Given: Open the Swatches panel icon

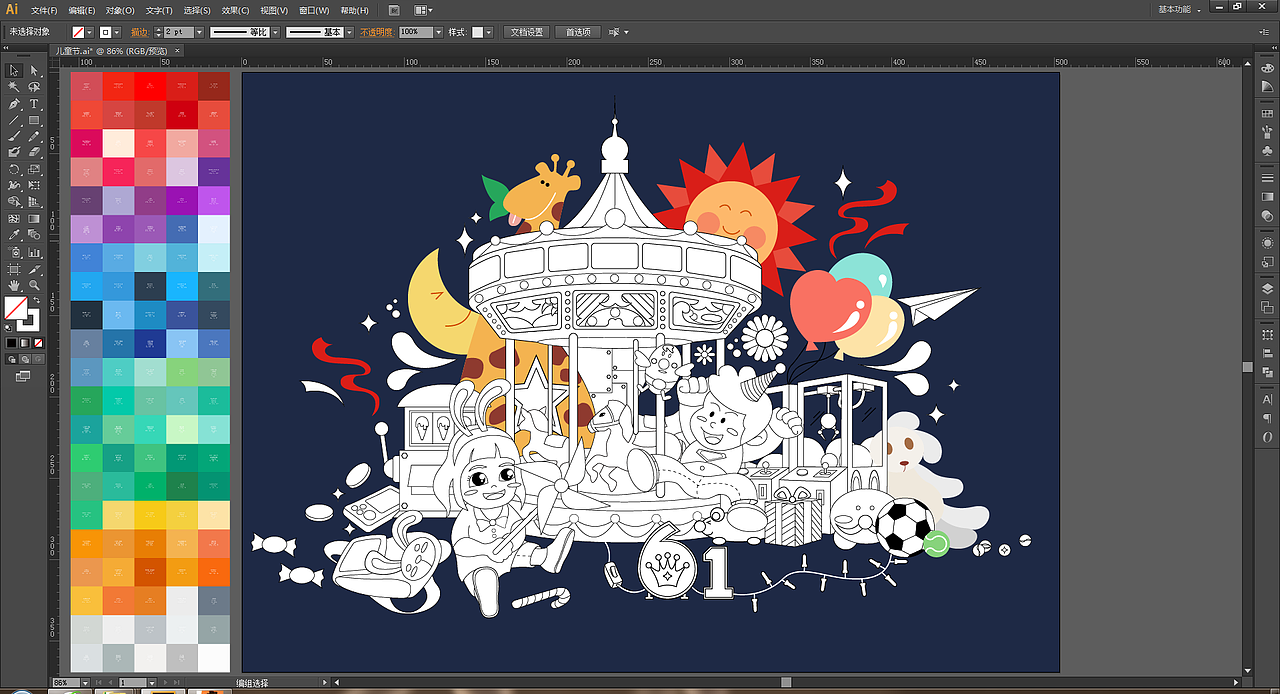Looking at the screenshot, I should (x=1267, y=113).
